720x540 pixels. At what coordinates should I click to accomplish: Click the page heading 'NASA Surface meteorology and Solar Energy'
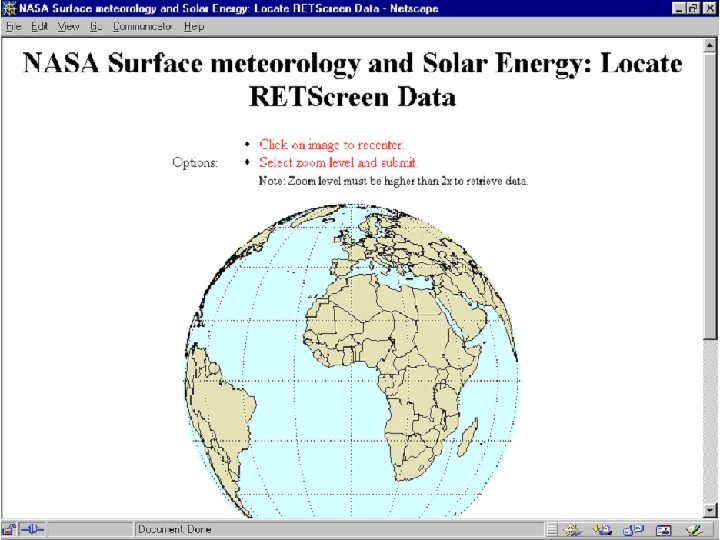353,79
